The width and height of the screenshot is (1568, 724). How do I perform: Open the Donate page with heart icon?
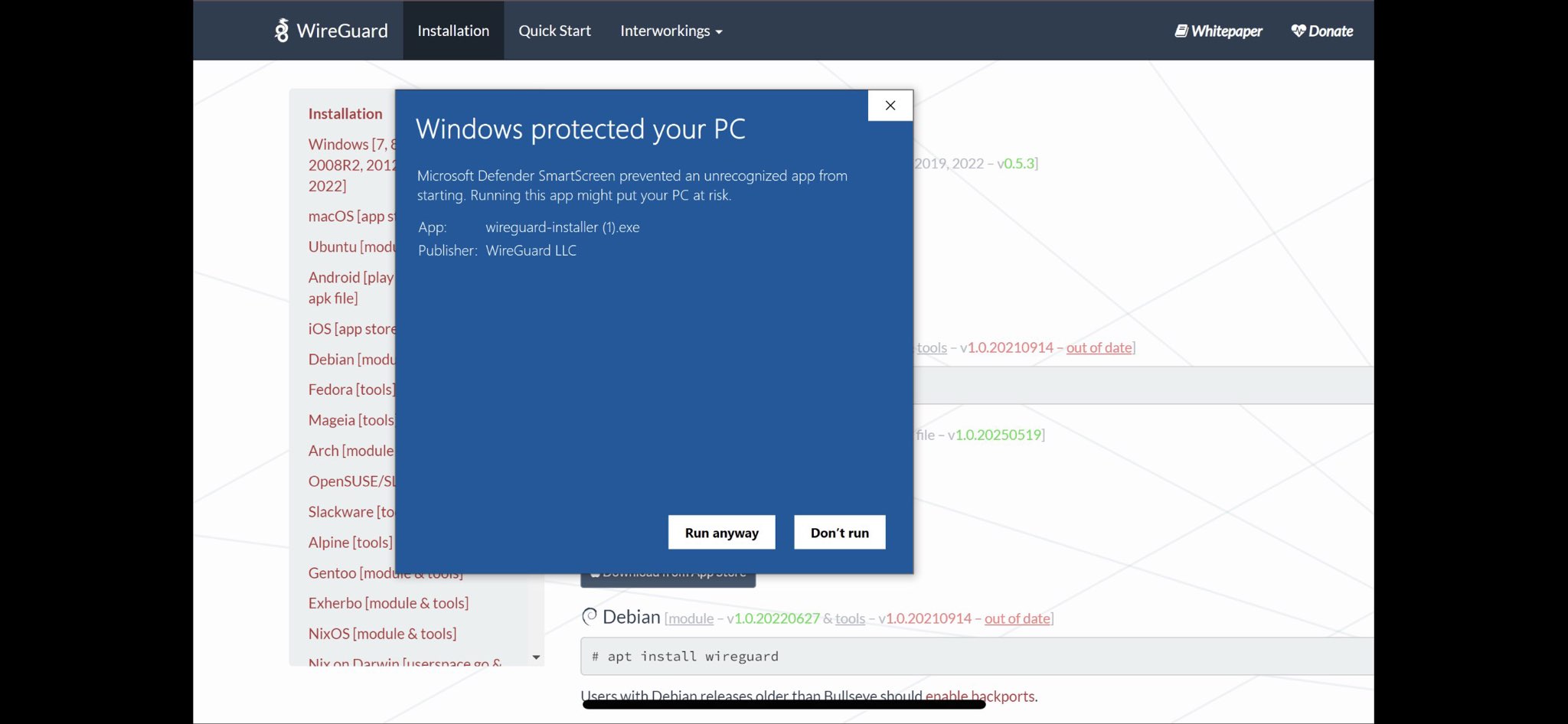[x=1321, y=31]
